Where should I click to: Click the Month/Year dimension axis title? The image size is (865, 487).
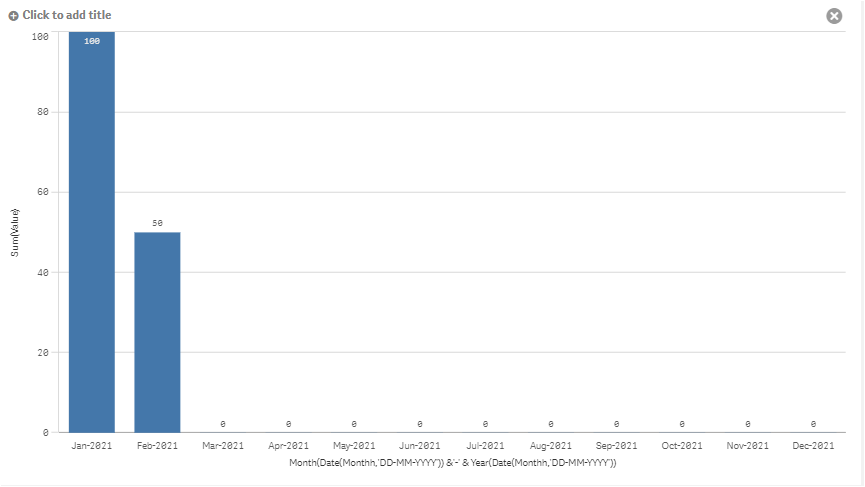(x=452, y=462)
